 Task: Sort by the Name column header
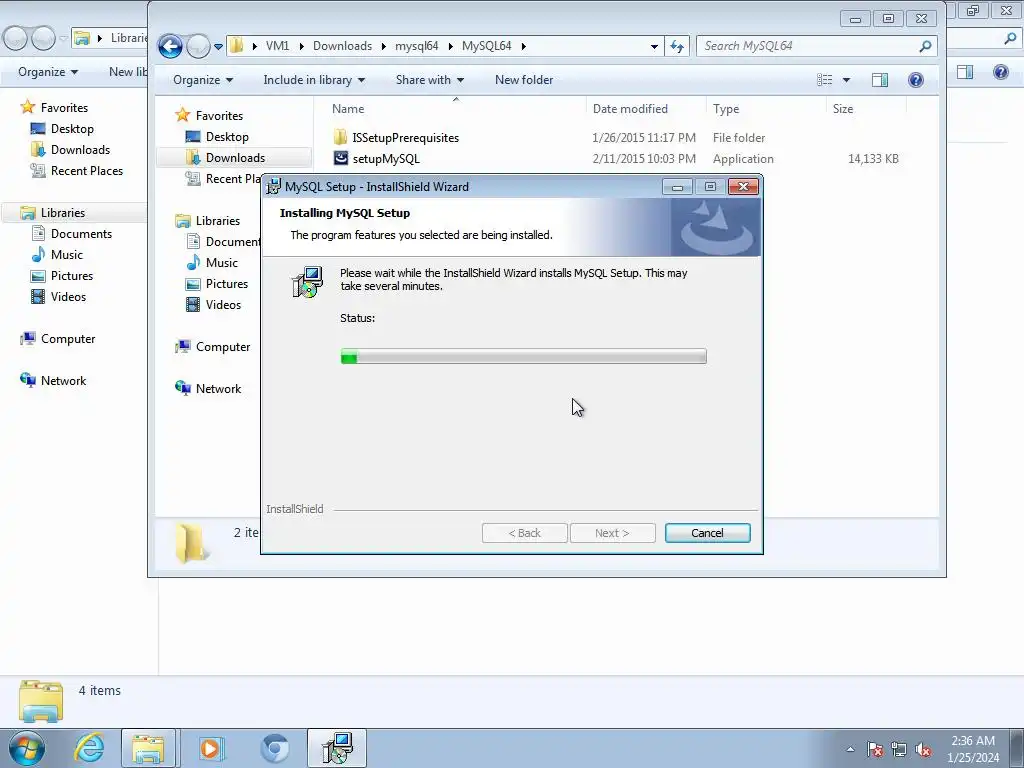click(x=348, y=109)
